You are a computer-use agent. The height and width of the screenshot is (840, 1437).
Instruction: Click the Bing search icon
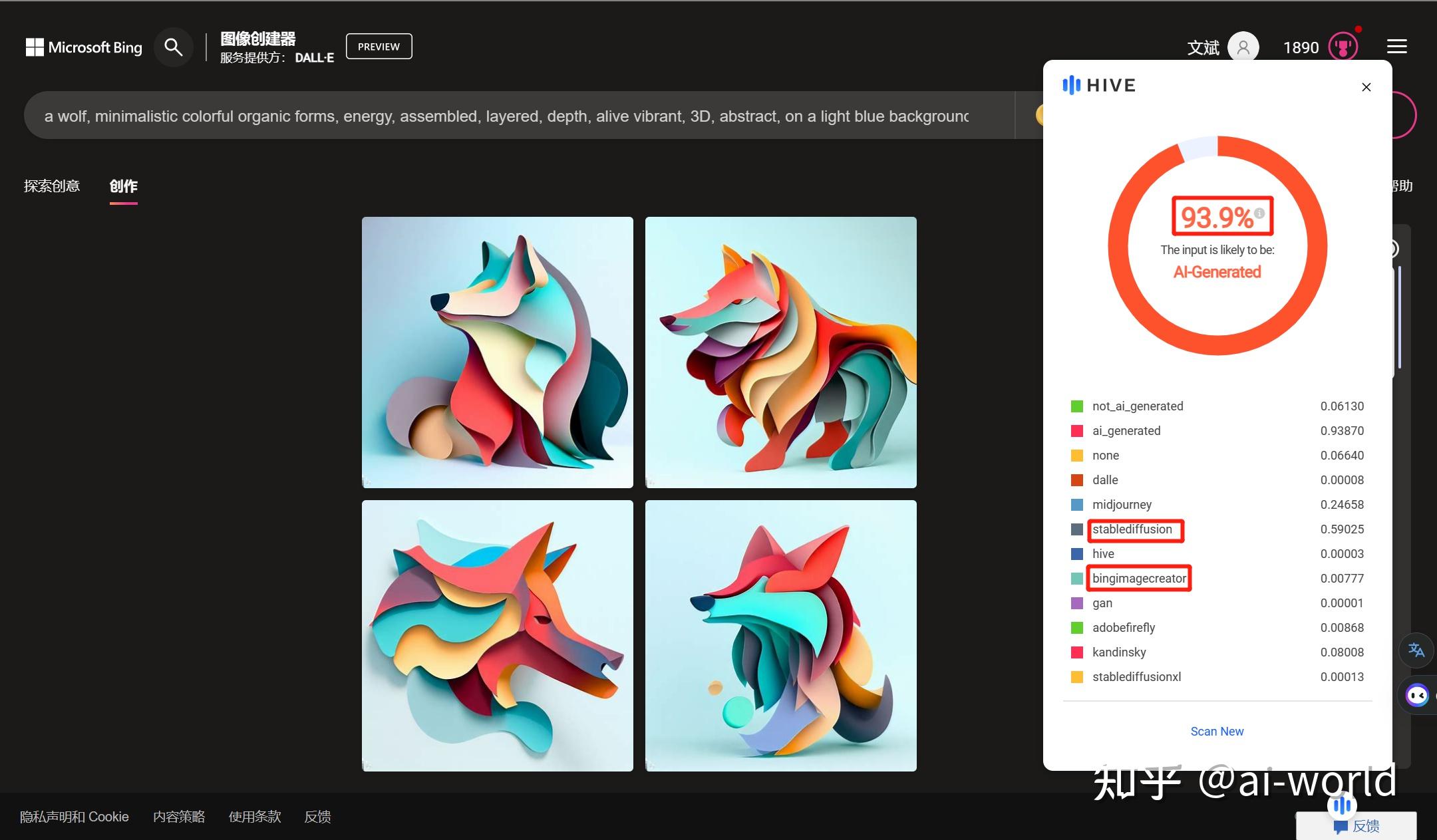coord(172,45)
